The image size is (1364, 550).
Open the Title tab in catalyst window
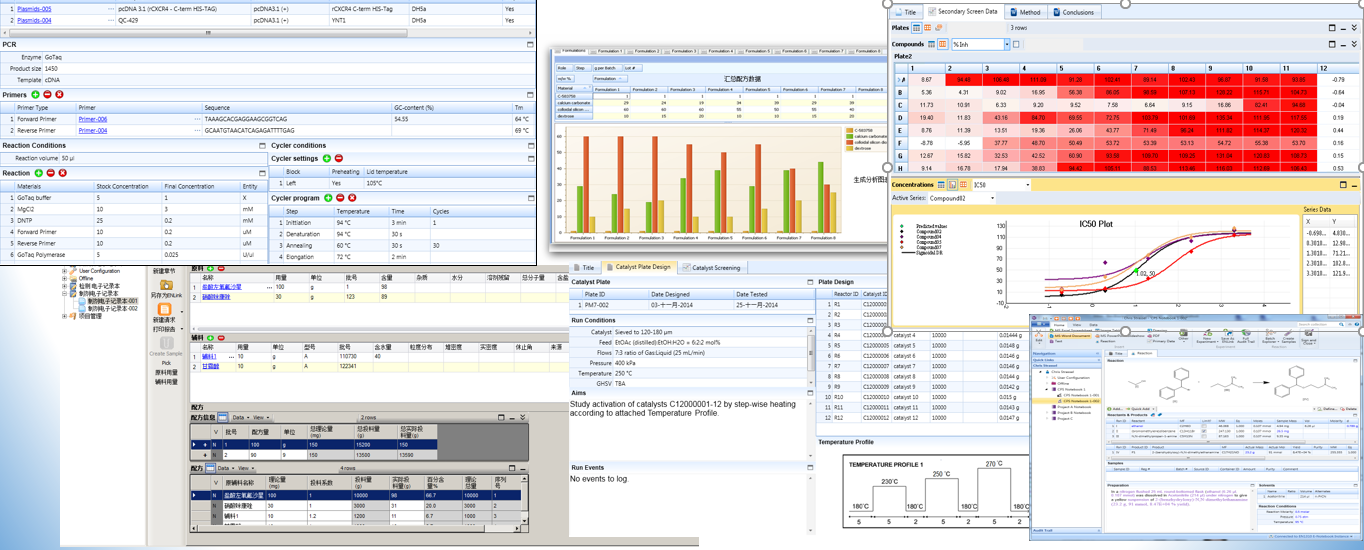[x=584, y=267]
